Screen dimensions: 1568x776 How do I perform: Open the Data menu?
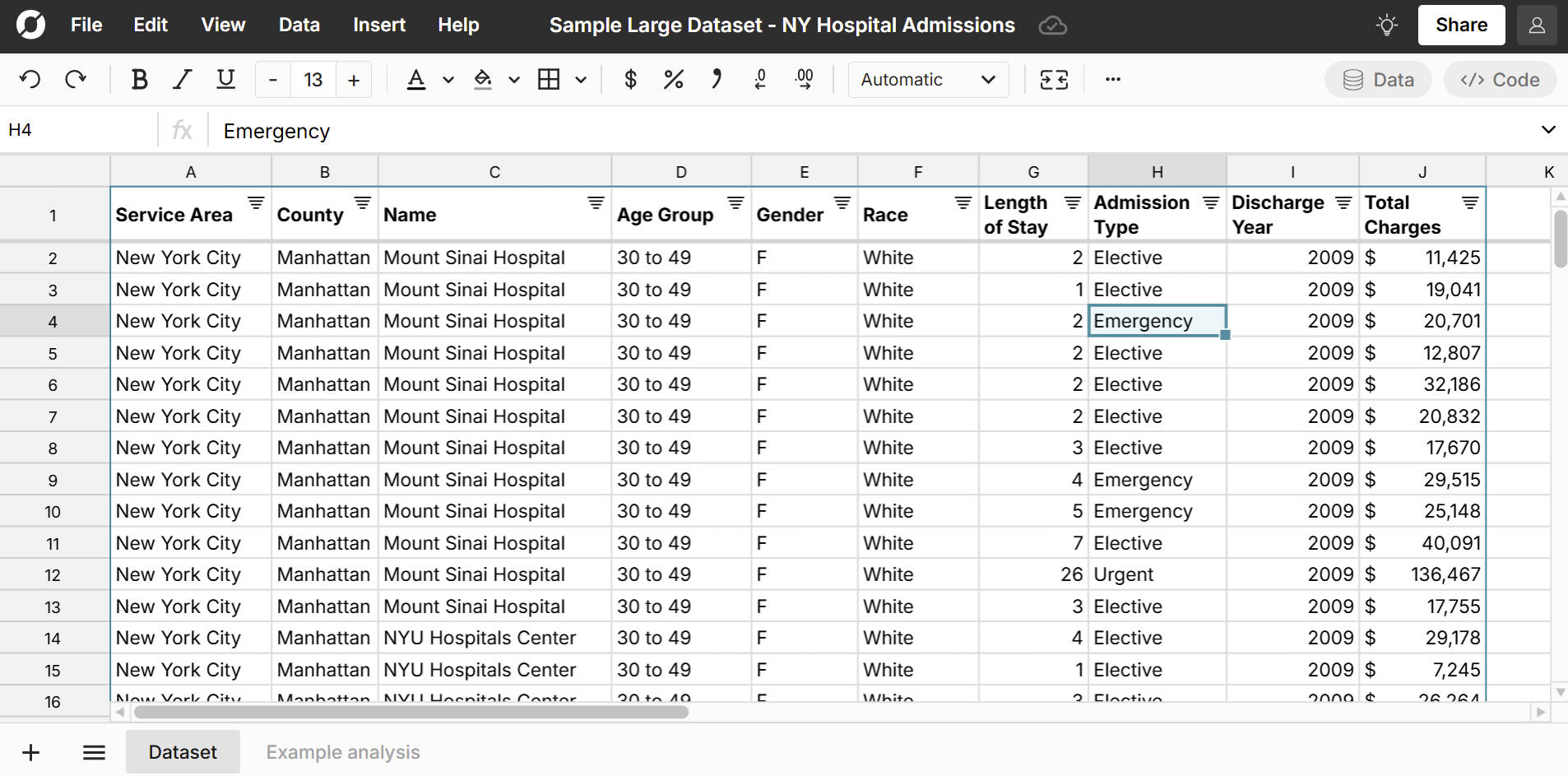click(x=299, y=25)
